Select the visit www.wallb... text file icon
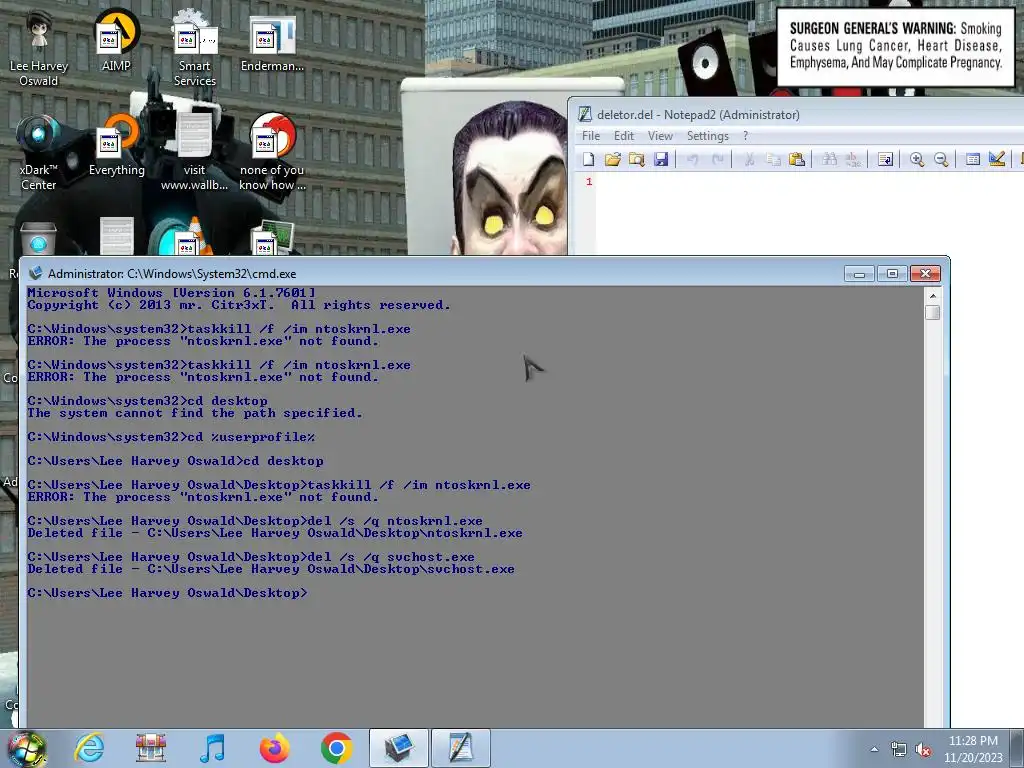Screen dimensions: 1024x768 [x=195, y=152]
